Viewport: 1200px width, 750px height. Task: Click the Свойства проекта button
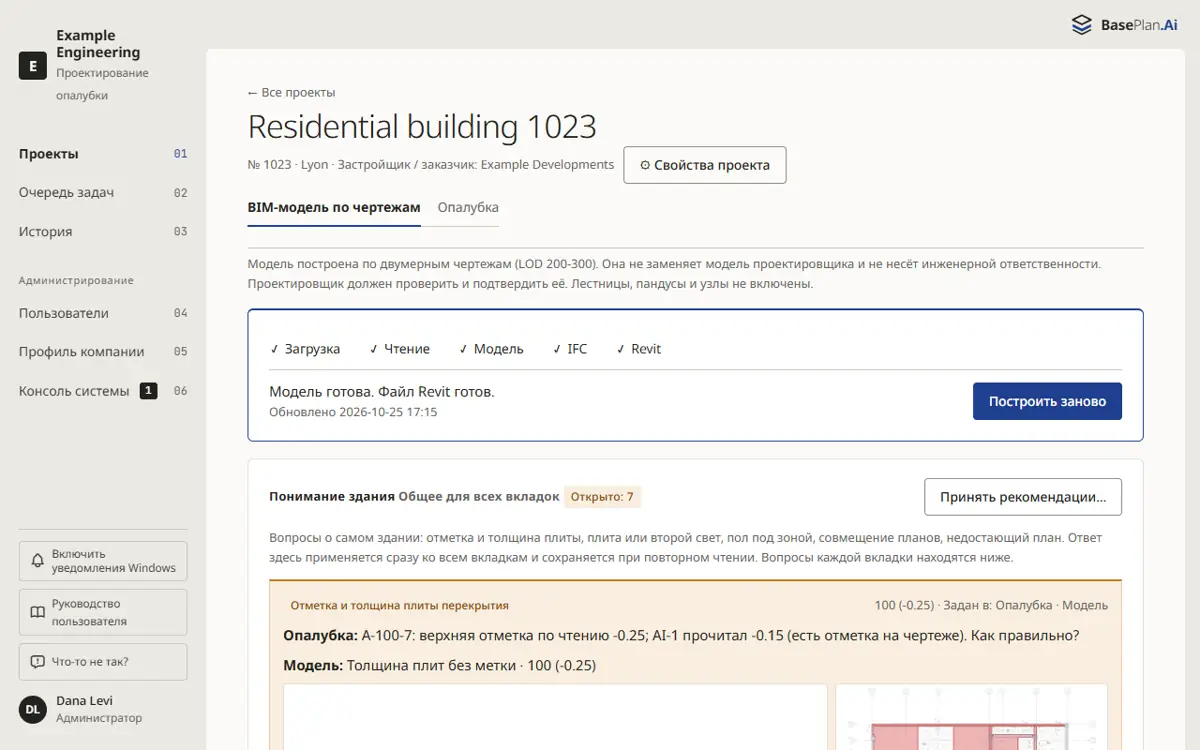tap(705, 165)
